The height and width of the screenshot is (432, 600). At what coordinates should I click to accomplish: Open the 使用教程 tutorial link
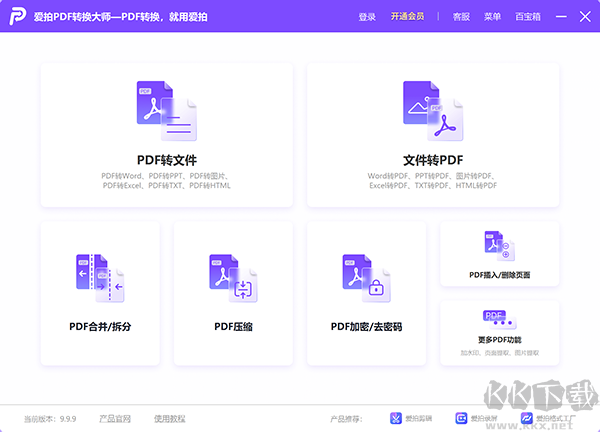[x=170, y=419]
